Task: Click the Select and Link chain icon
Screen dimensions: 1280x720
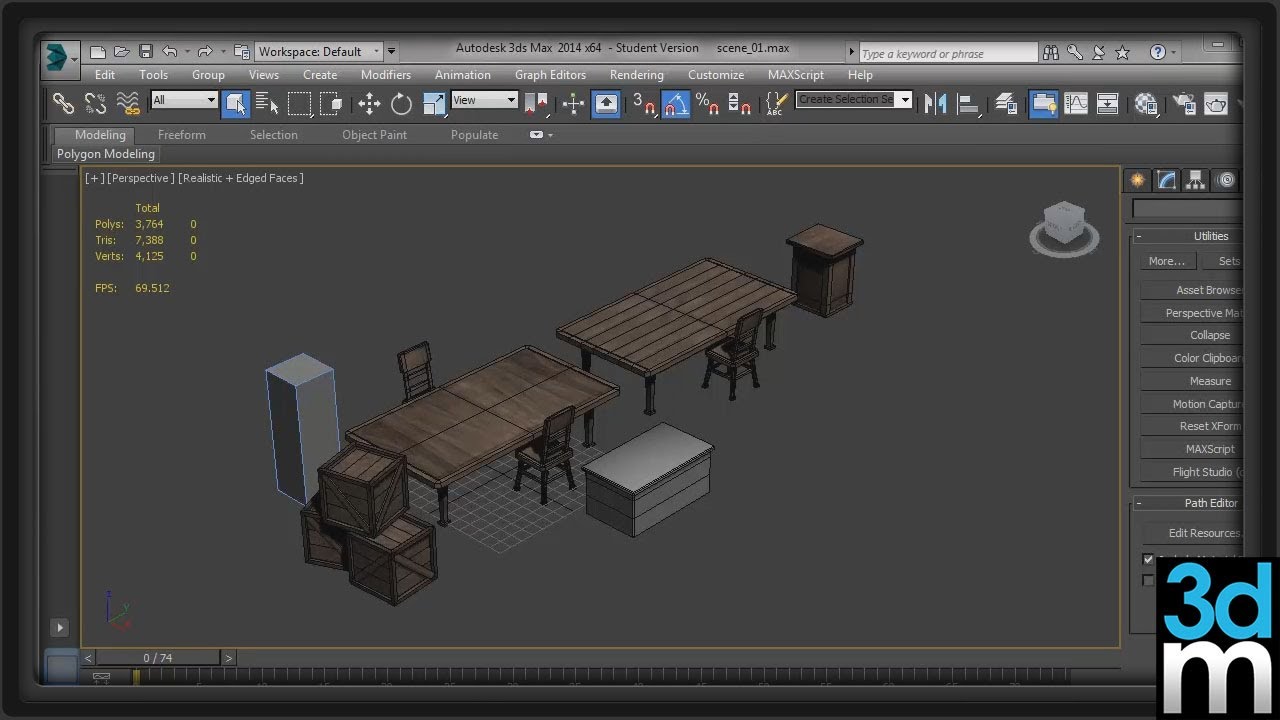Action: (x=63, y=103)
